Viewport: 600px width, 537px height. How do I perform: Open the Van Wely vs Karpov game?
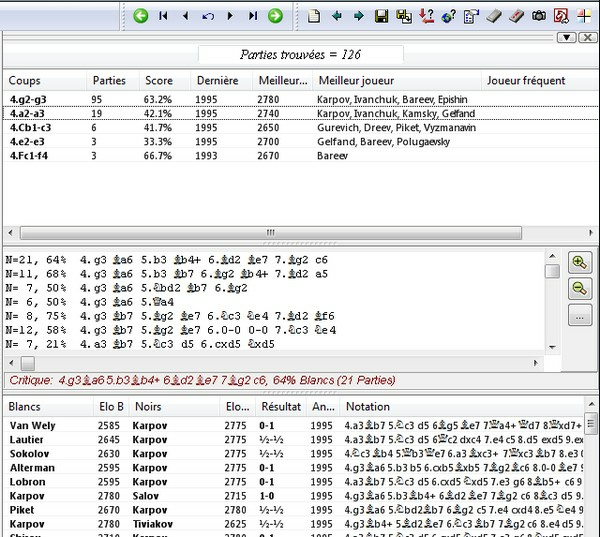coord(30,425)
